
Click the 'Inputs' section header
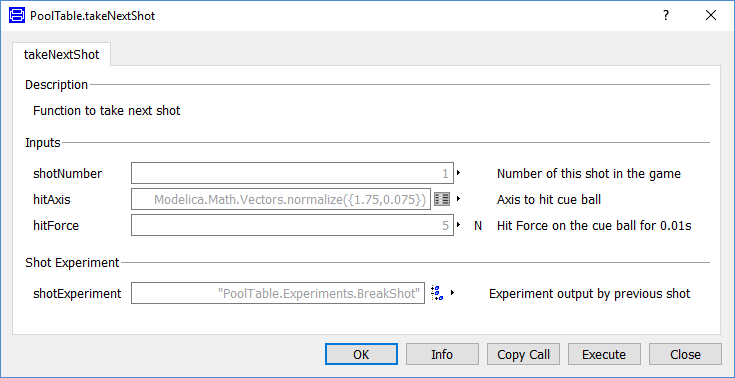pos(43,143)
